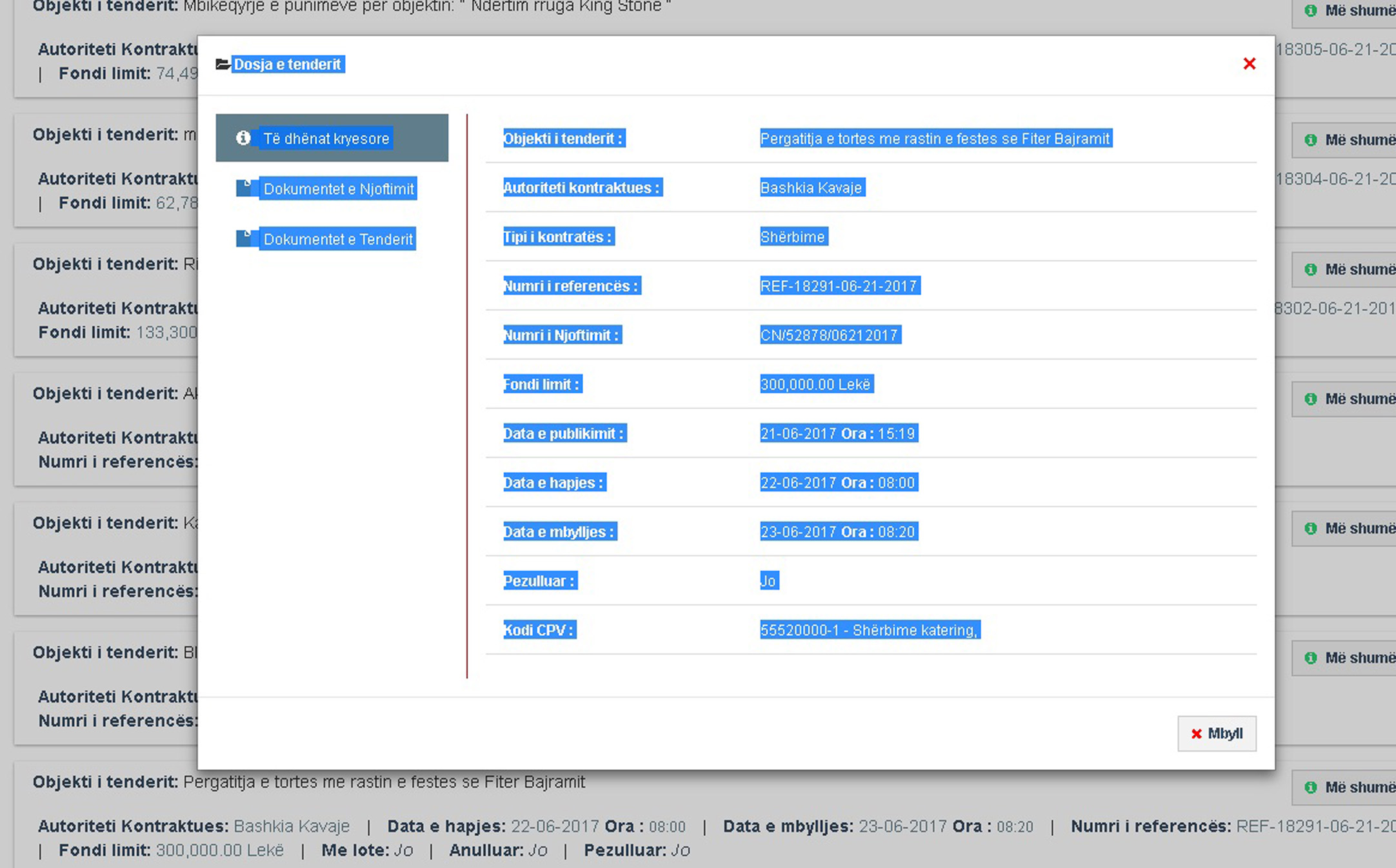
Task: Click the reference number REF-18291-06-21-2017 value
Action: [839, 286]
